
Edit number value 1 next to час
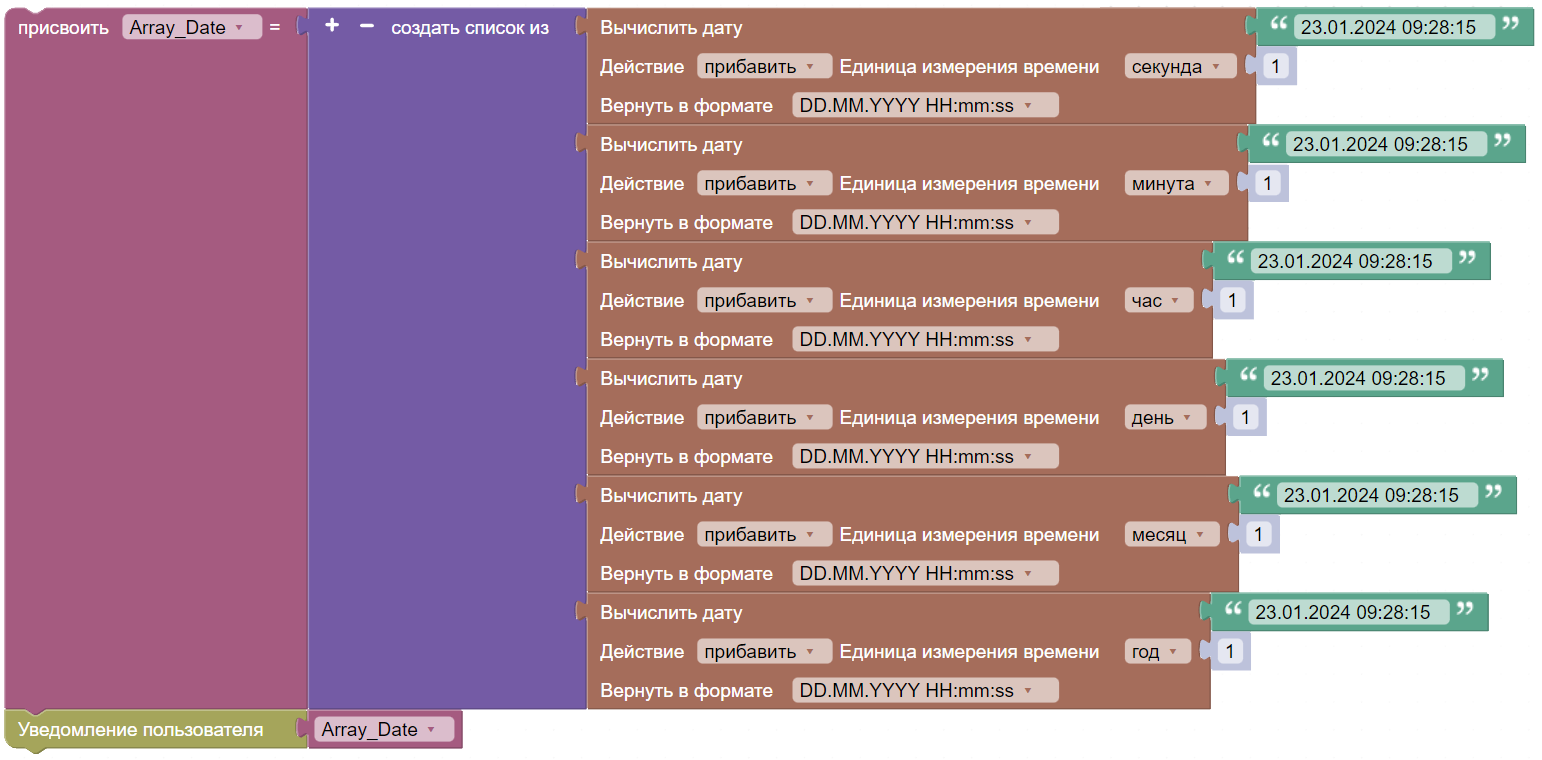[x=1233, y=301]
